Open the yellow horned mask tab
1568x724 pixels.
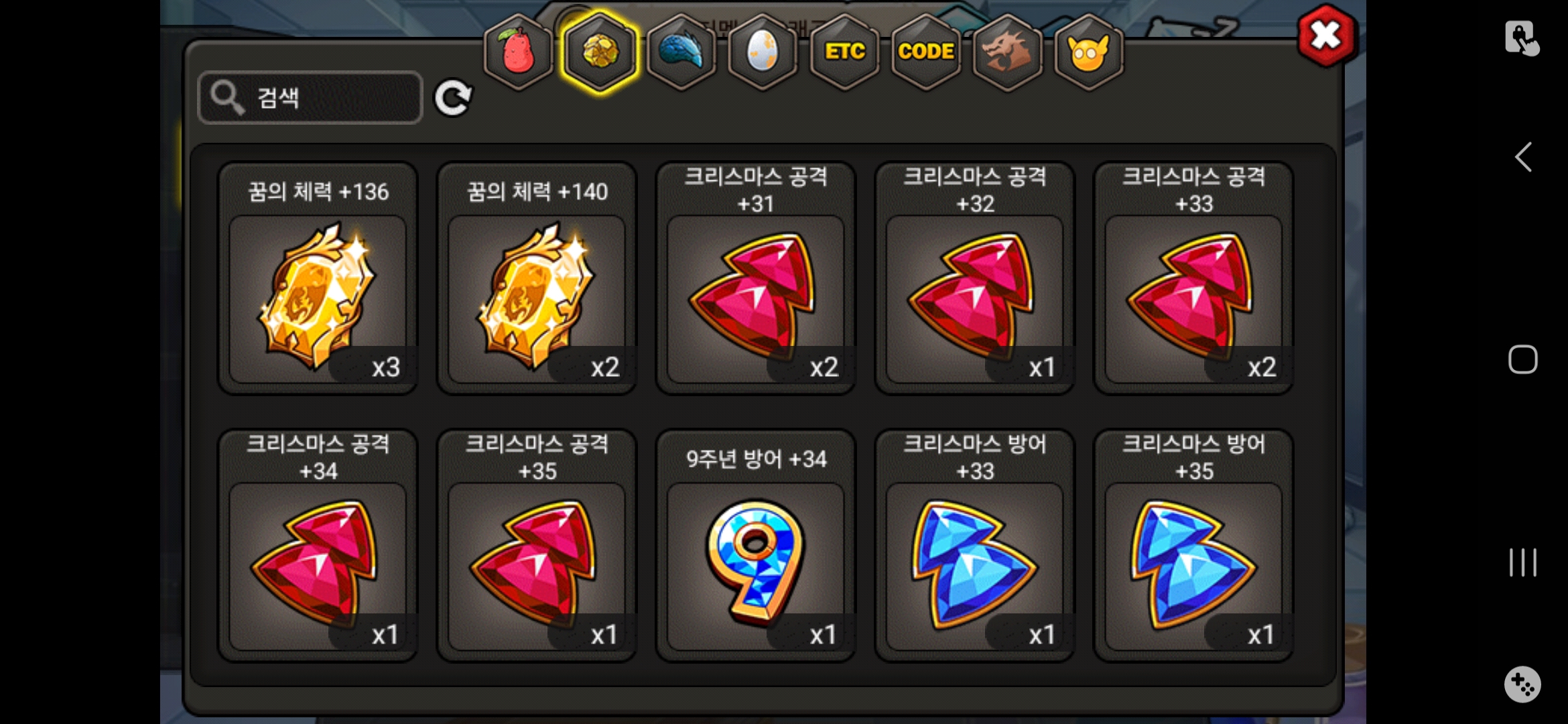point(1089,52)
